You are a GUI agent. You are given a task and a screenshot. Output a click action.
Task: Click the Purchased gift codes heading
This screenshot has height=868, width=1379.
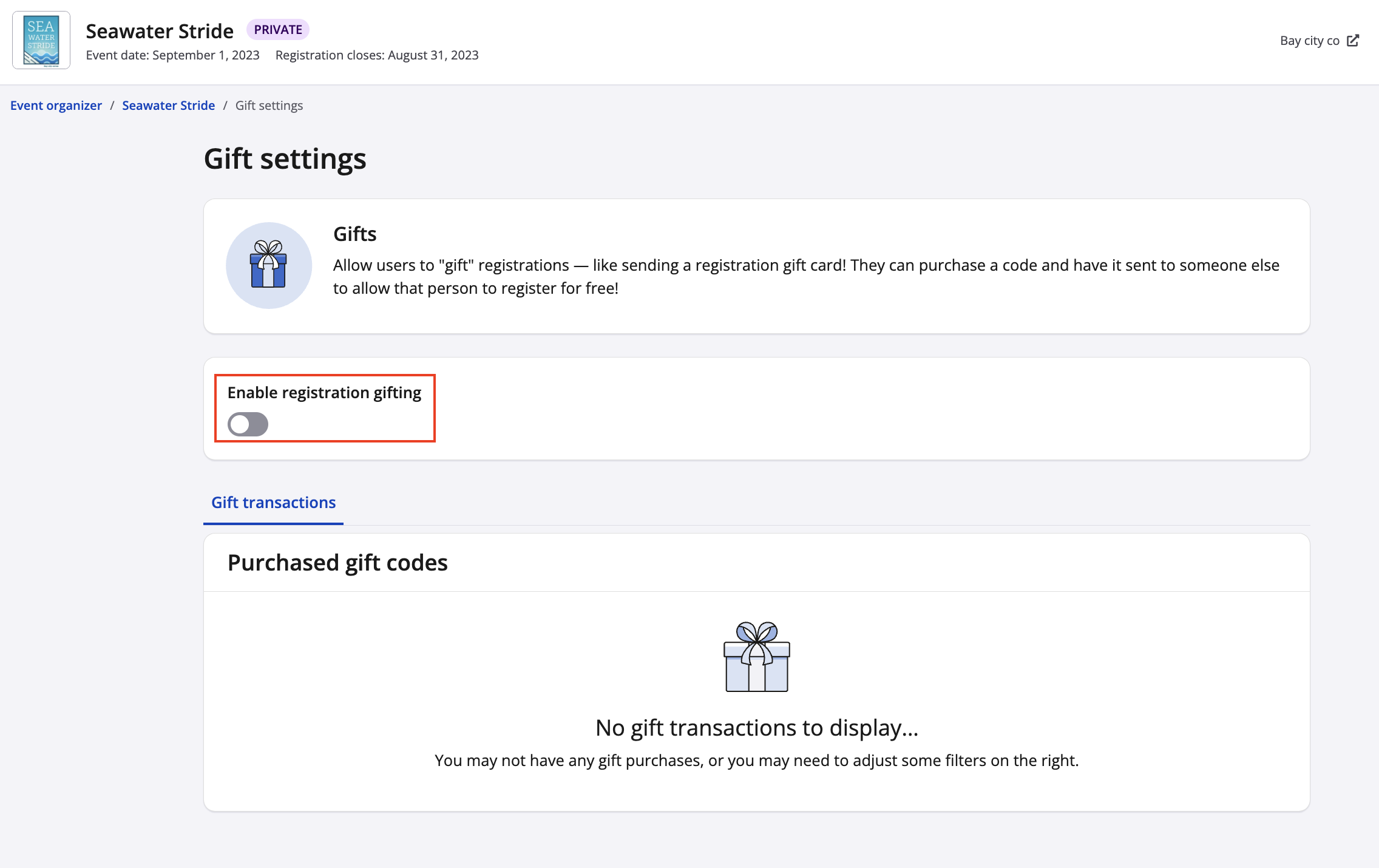337,563
